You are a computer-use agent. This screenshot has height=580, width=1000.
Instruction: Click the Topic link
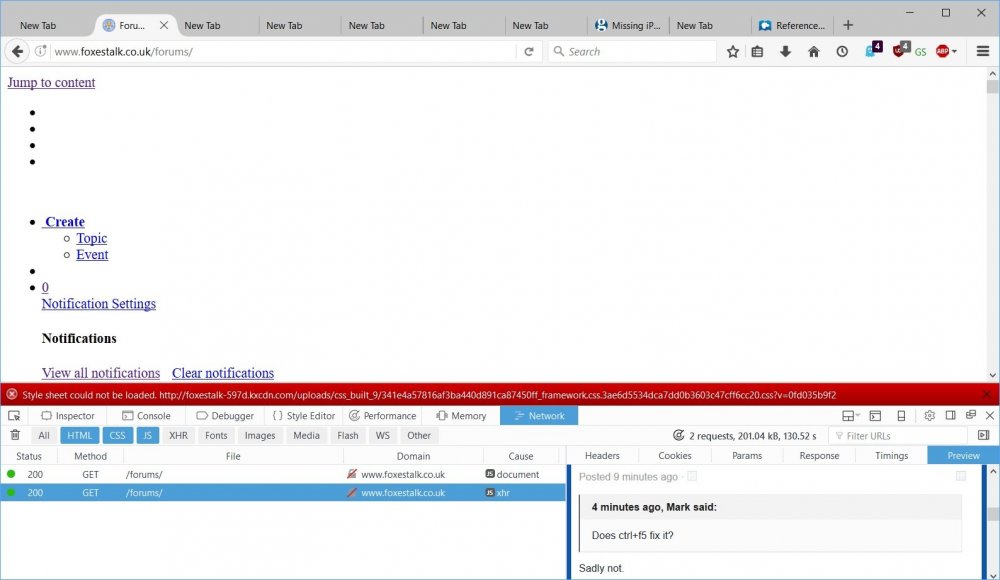point(92,238)
